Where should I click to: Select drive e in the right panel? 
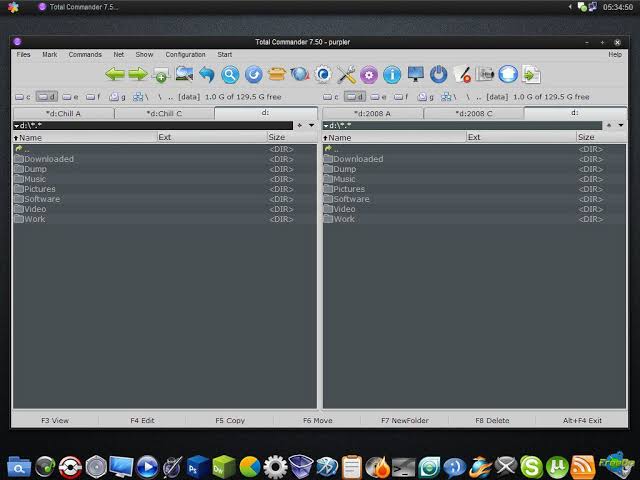(378, 97)
